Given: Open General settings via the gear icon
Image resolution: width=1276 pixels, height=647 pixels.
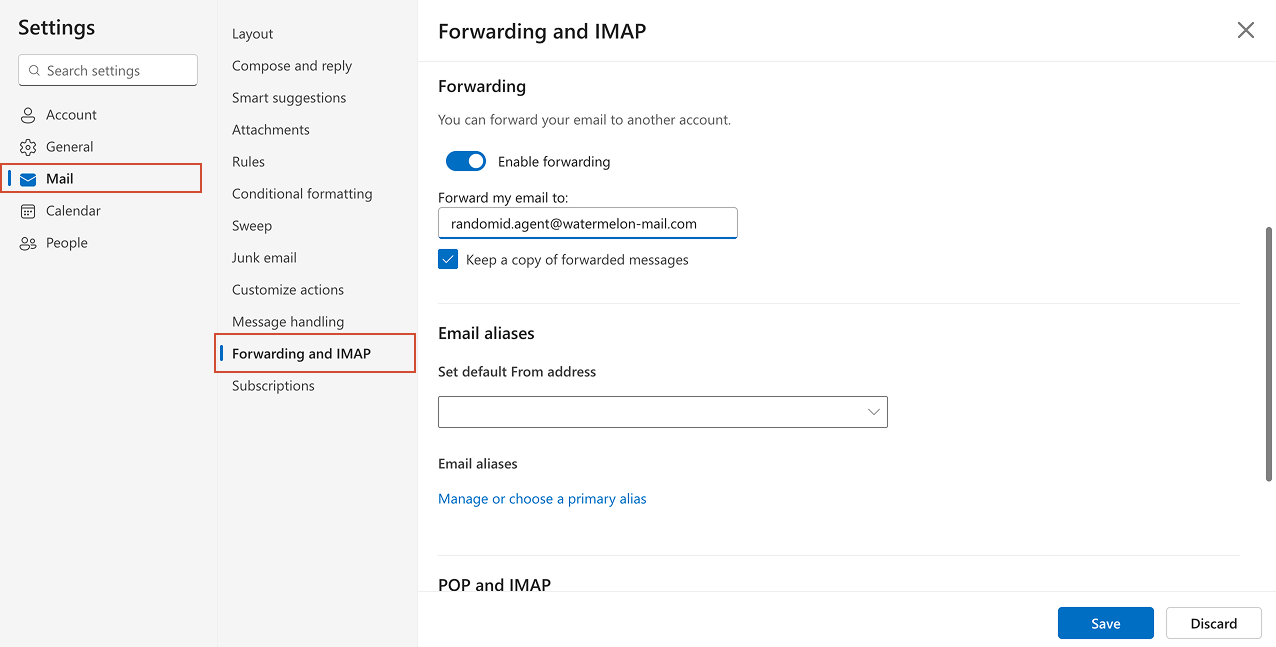Looking at the screenshot, I should click(28, 146).
